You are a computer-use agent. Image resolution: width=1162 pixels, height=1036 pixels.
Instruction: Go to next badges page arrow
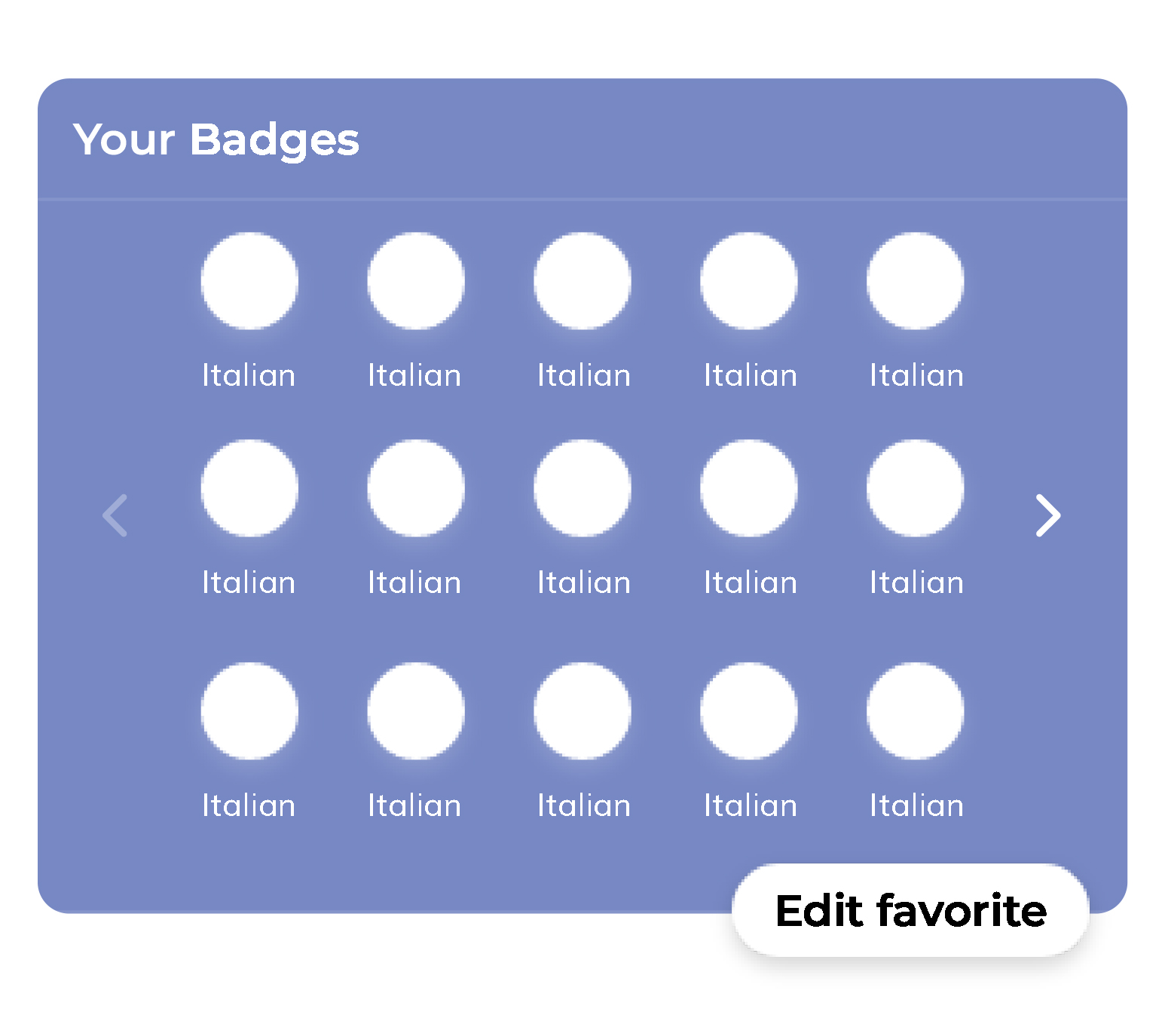click(x=1047, y=515)
